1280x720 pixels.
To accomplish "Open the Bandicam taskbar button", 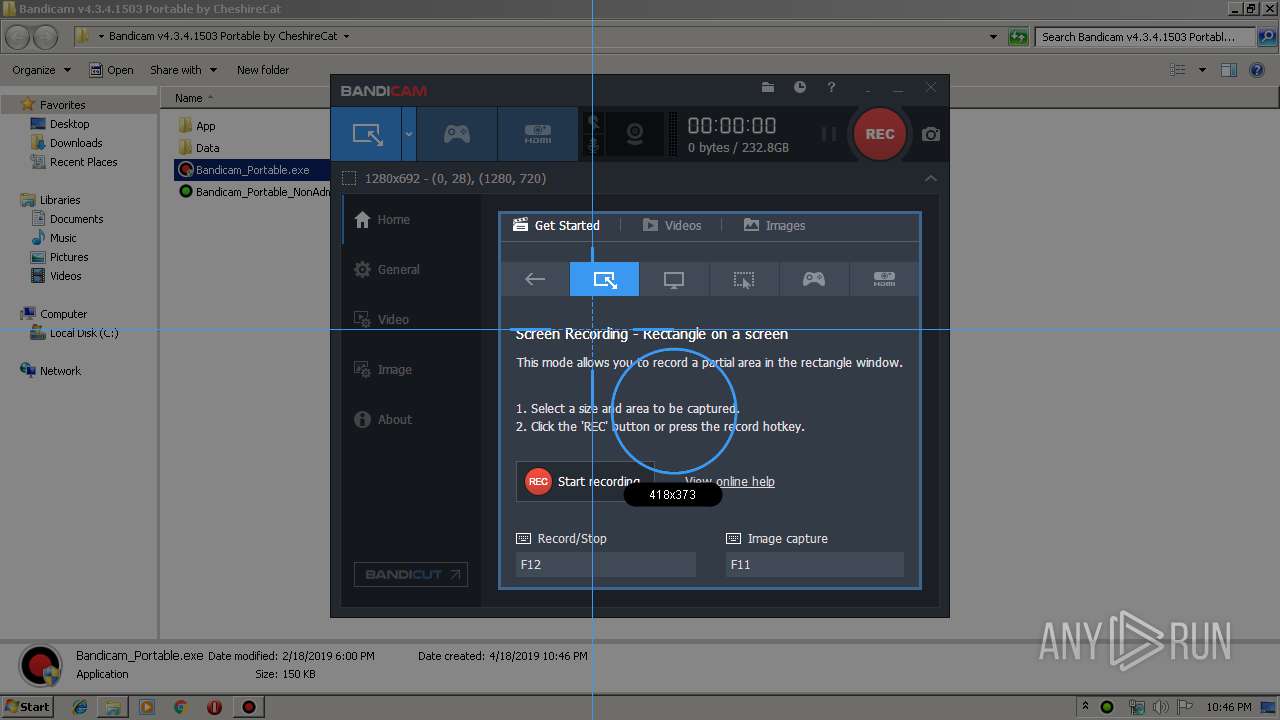I will coord(249,707).
